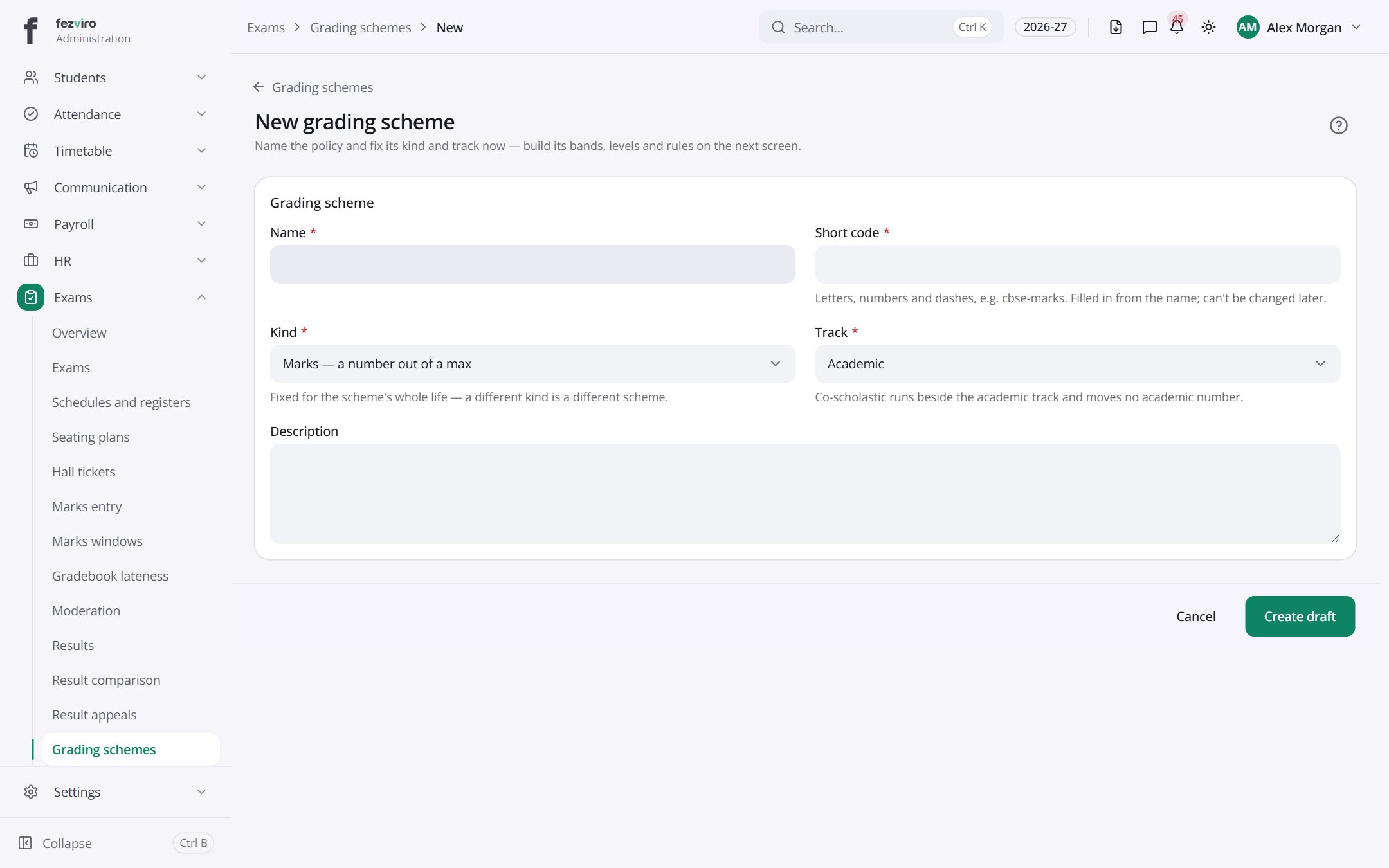Open the download document icon in header
Viewport: 1389px width, 868px height.
click(x=1116, y=27)
